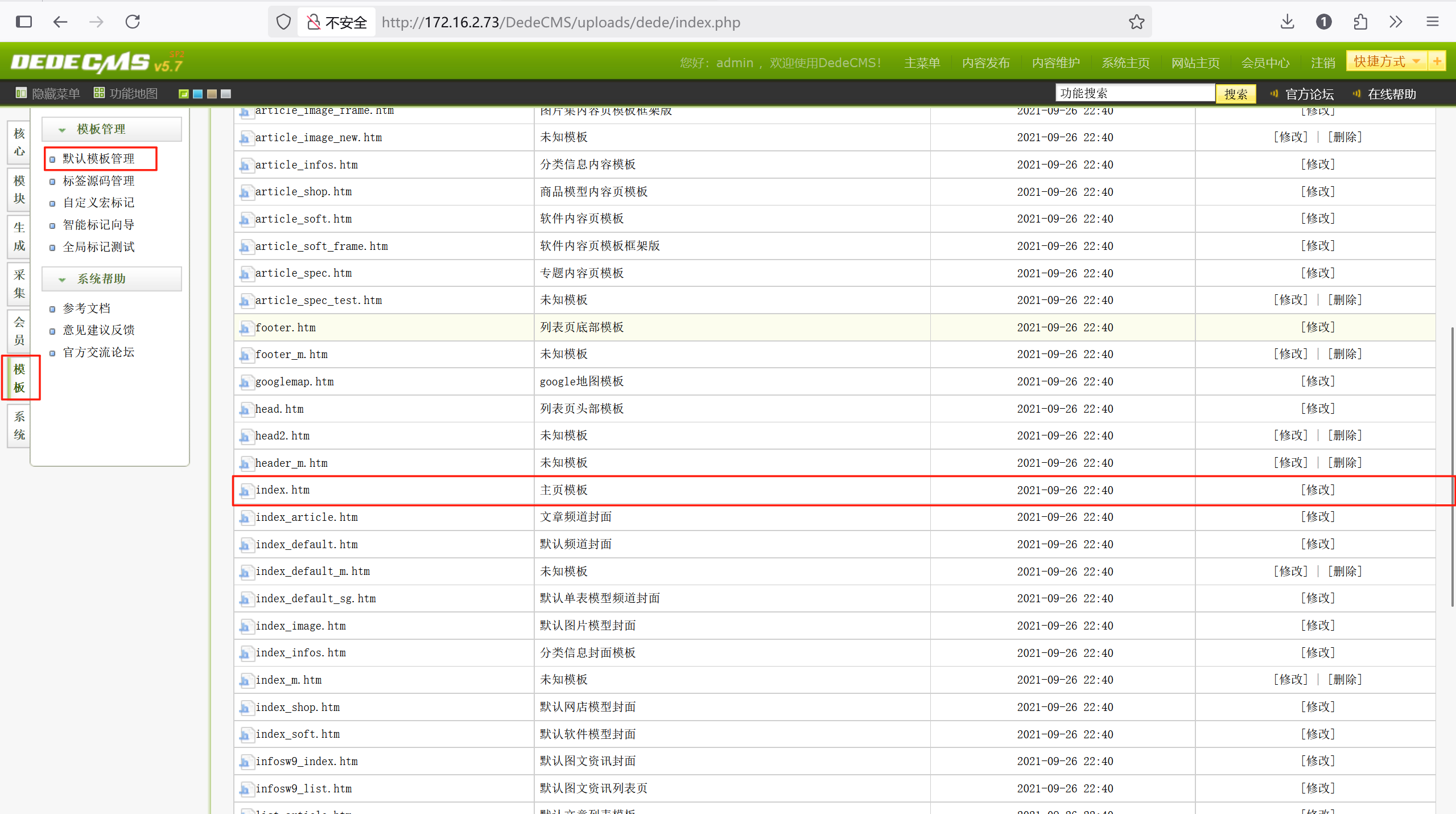Screen dimensions: 1456x814
Task: Switch to the 模块 vertical tab
Action: (19, 190)
